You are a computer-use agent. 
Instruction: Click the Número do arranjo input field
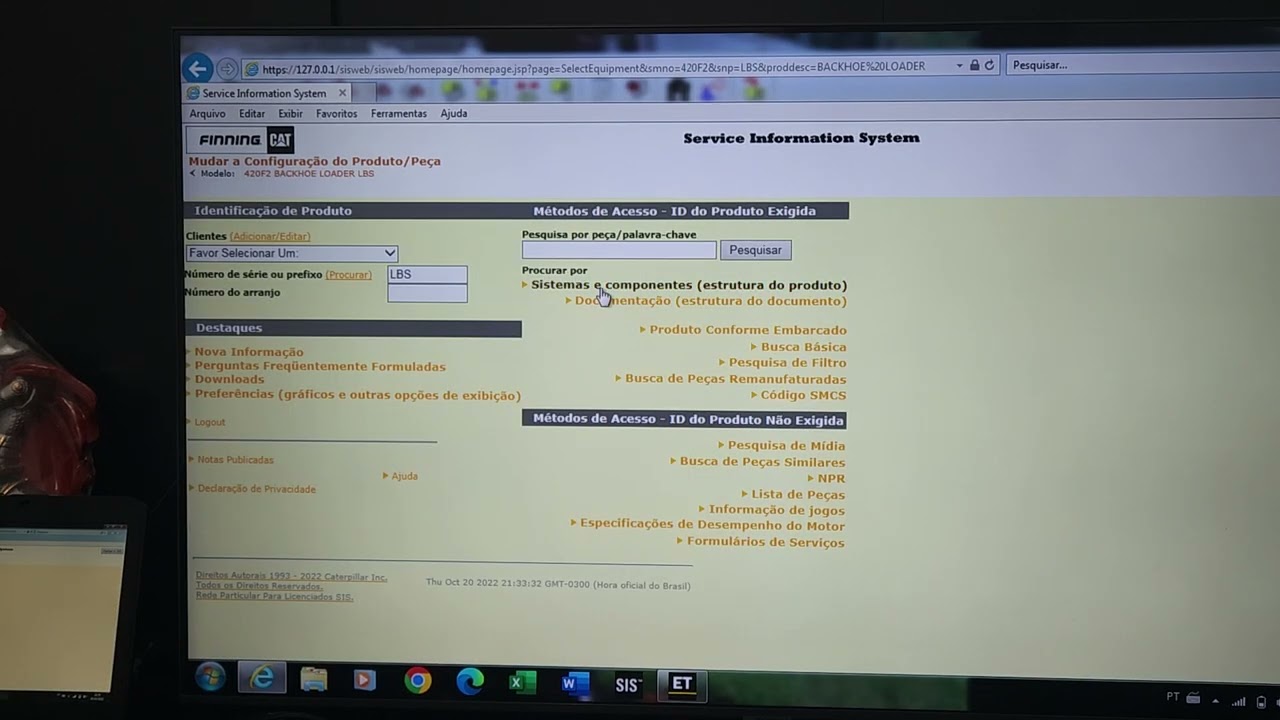tap(427, 293)
